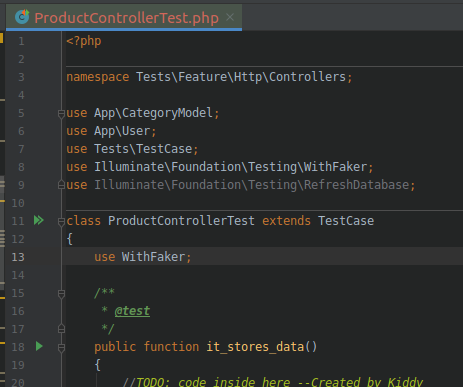Click the 'App\User' import
The height and width of the screenshot is (387, 463).
point(122,131)
